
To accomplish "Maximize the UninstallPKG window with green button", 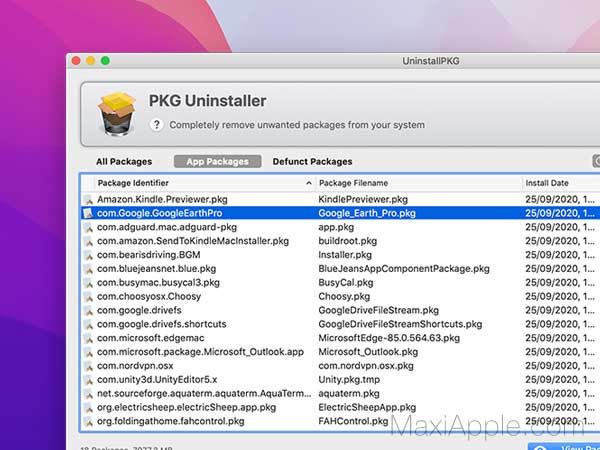I will coord(105,60).
